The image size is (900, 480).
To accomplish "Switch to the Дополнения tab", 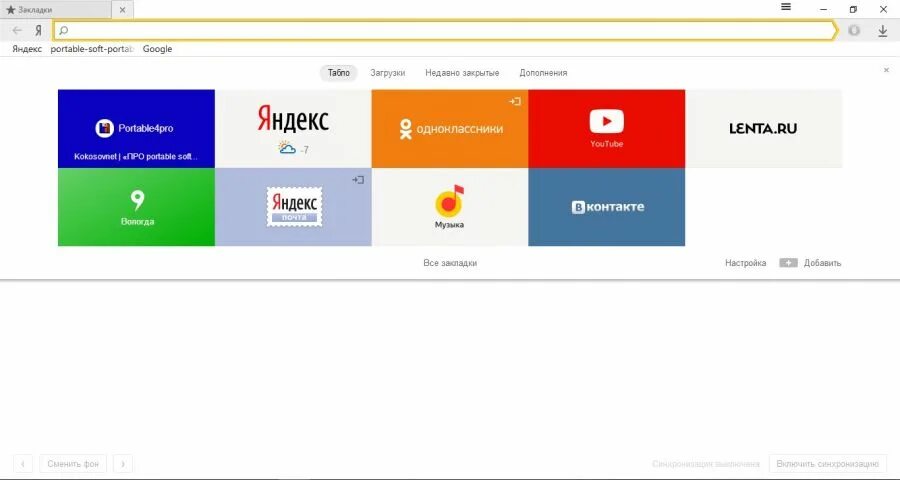I will point(543,73).
